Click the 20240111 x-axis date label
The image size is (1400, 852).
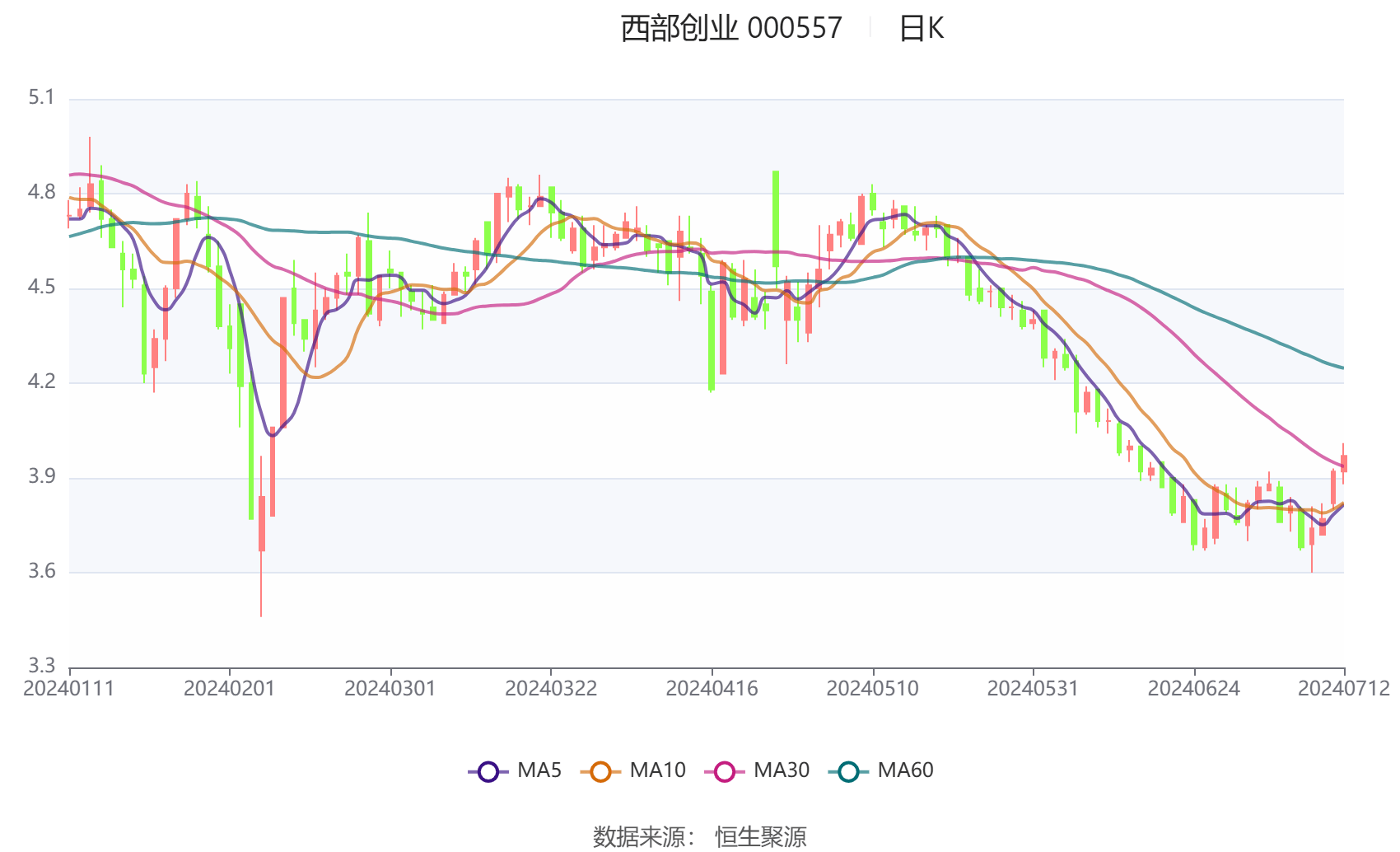coord(69,689)
